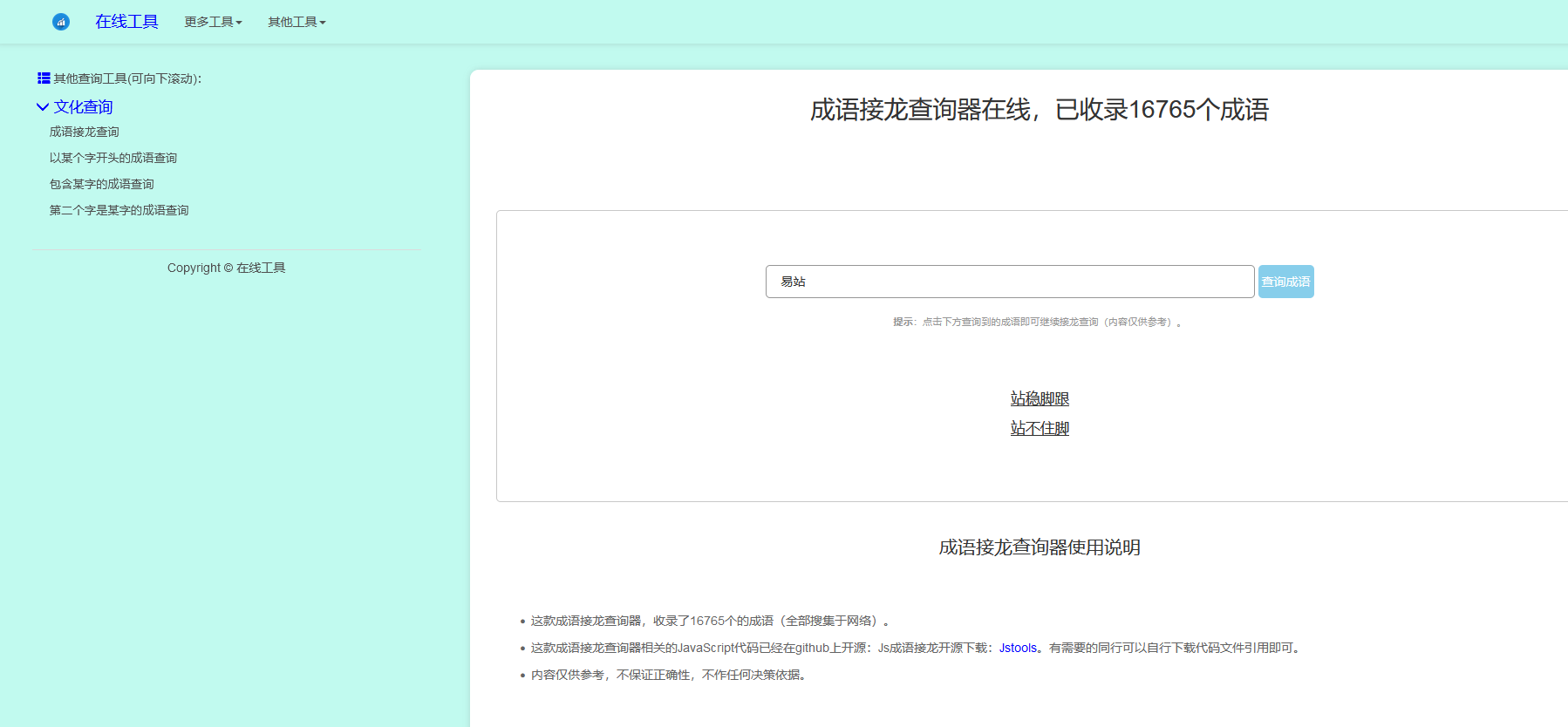Open 成语接龙查询 in the sidebar
Image resolution: width=1568 pixels, height=727 pixels.
(85, 132)
